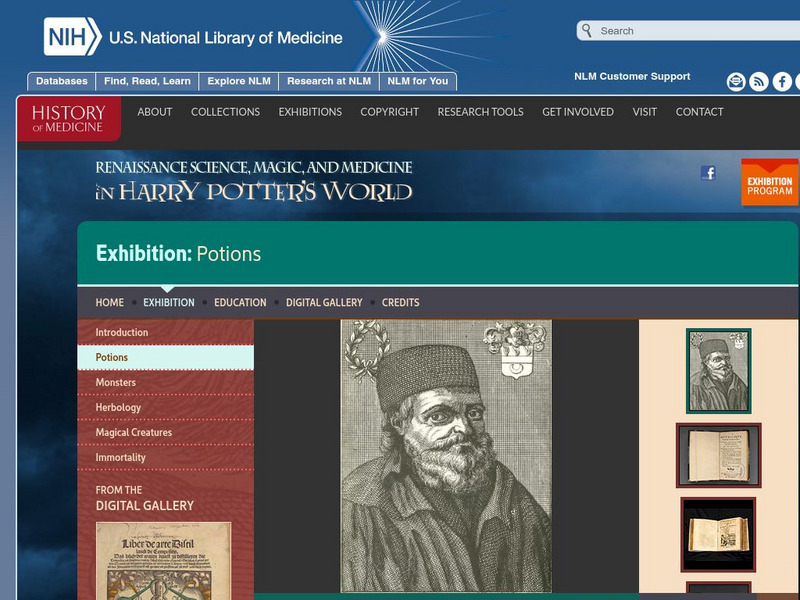Open the RESEARCH TOOLS menu
The height and width of the screenshot is (600, 800).
[481, 112]
